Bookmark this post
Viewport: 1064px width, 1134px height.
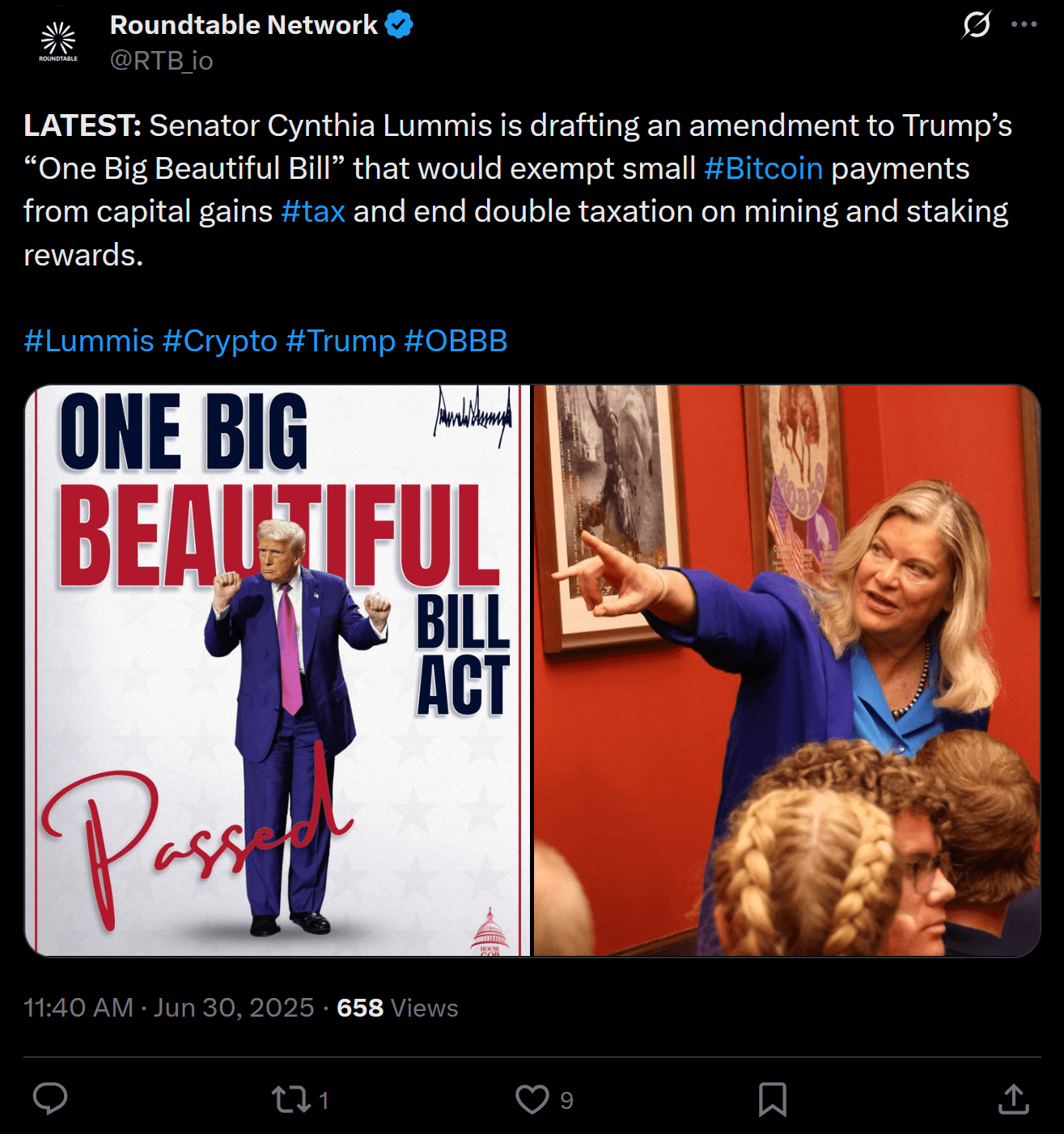coord(772,1099)
